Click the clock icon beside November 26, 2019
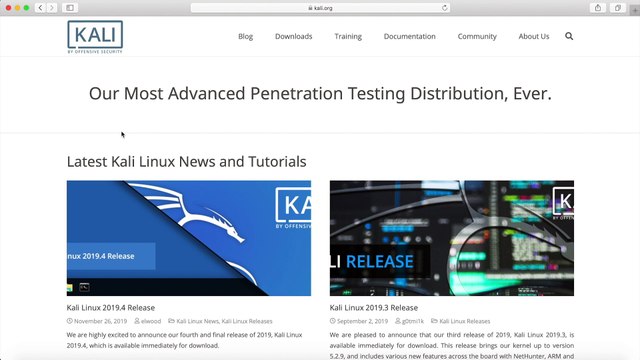 [70, 321]
